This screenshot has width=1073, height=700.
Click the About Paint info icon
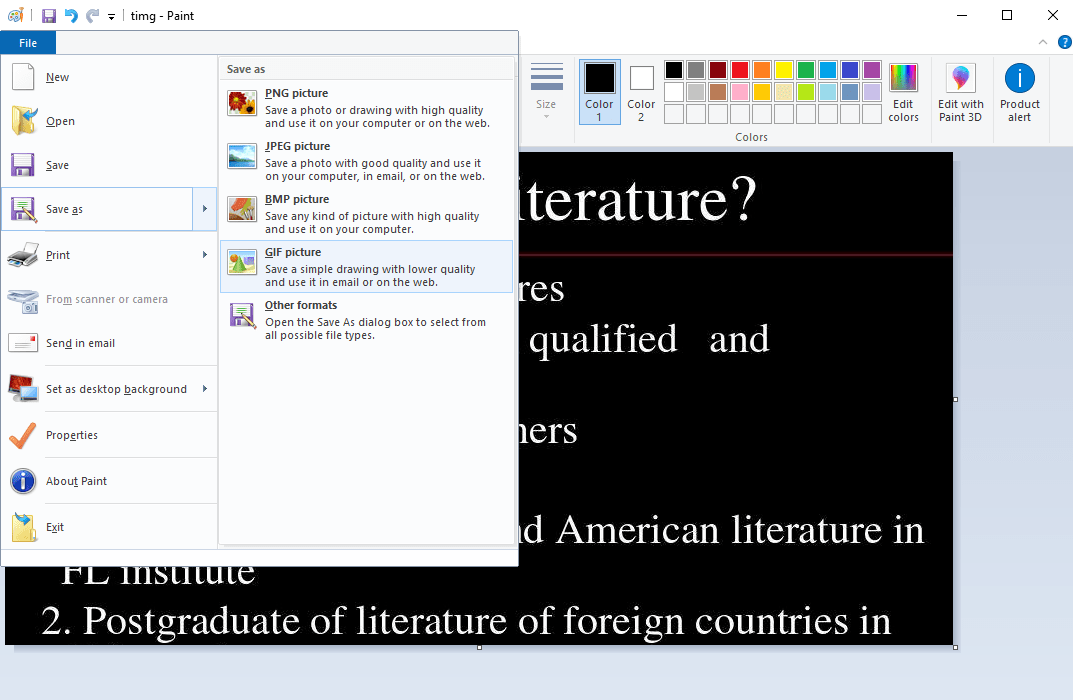[23, 481]
